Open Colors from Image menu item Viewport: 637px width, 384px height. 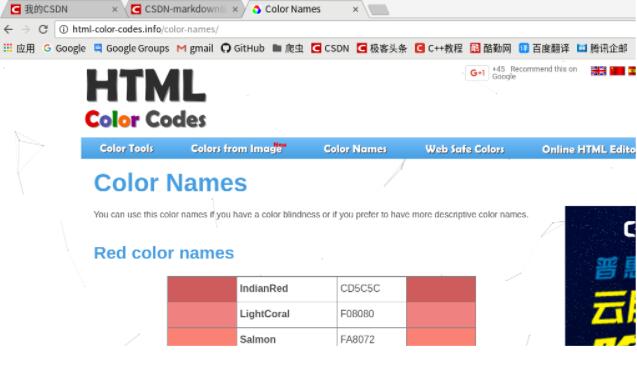(x=238, y=148)
